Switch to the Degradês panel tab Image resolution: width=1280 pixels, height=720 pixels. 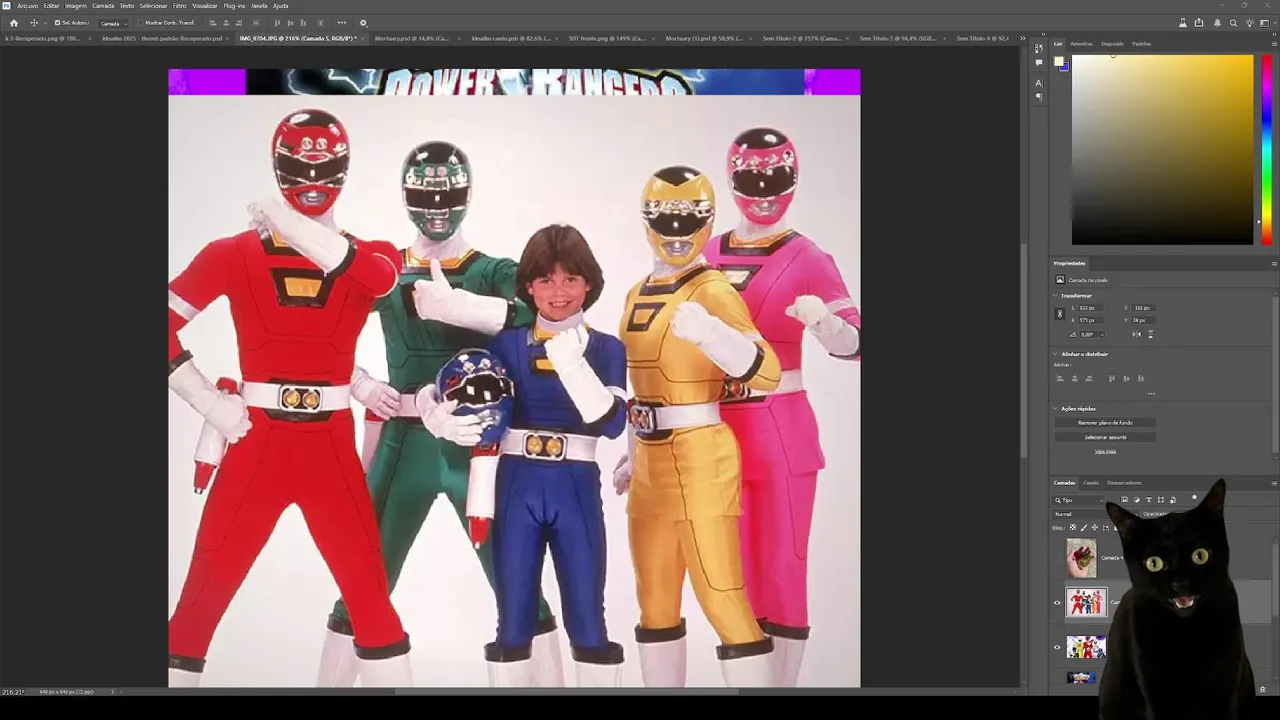[1112, 44]
